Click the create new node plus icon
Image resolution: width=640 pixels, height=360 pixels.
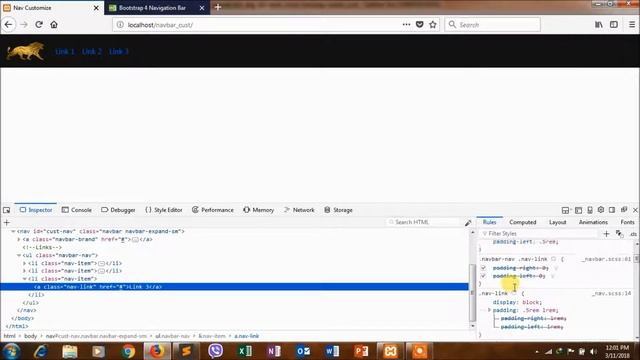click(x=7, y=222)
